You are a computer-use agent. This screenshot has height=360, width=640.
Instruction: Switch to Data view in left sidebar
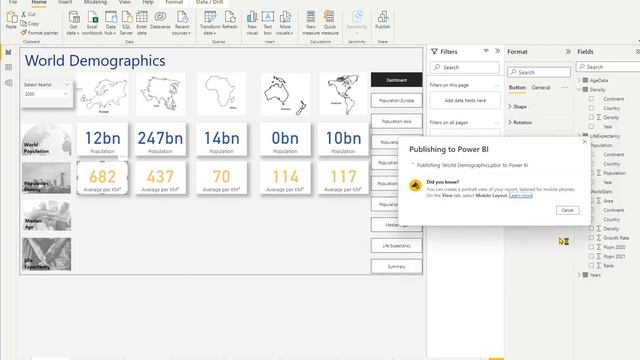coord(9,67)
